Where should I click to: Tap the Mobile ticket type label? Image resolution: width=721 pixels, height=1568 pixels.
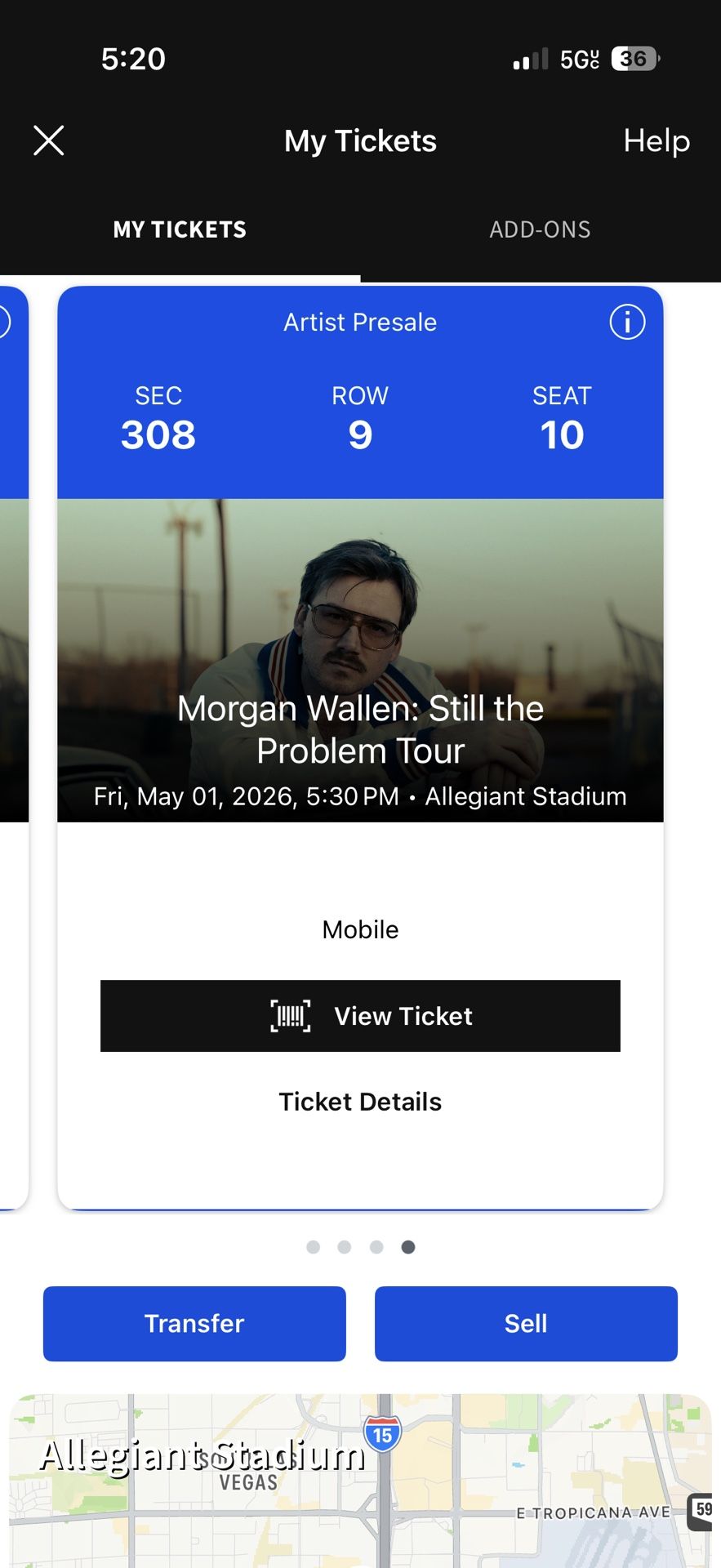pos(359,929)
